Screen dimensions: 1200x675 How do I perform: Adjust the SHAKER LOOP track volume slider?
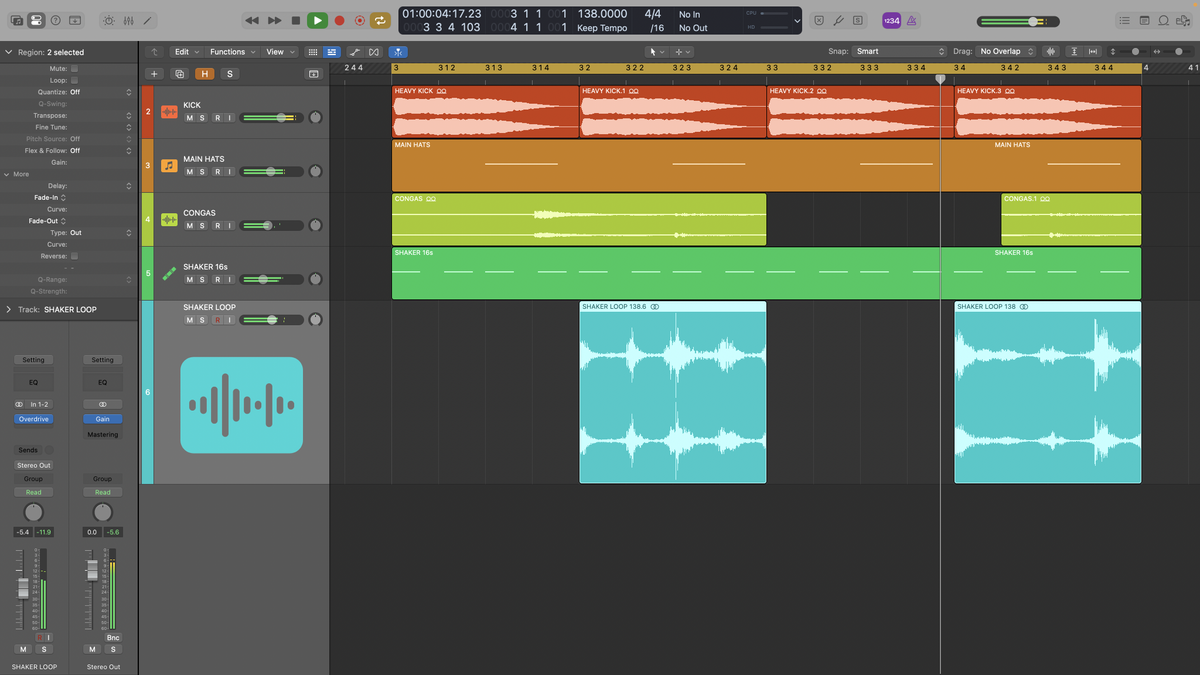[271, 320]
